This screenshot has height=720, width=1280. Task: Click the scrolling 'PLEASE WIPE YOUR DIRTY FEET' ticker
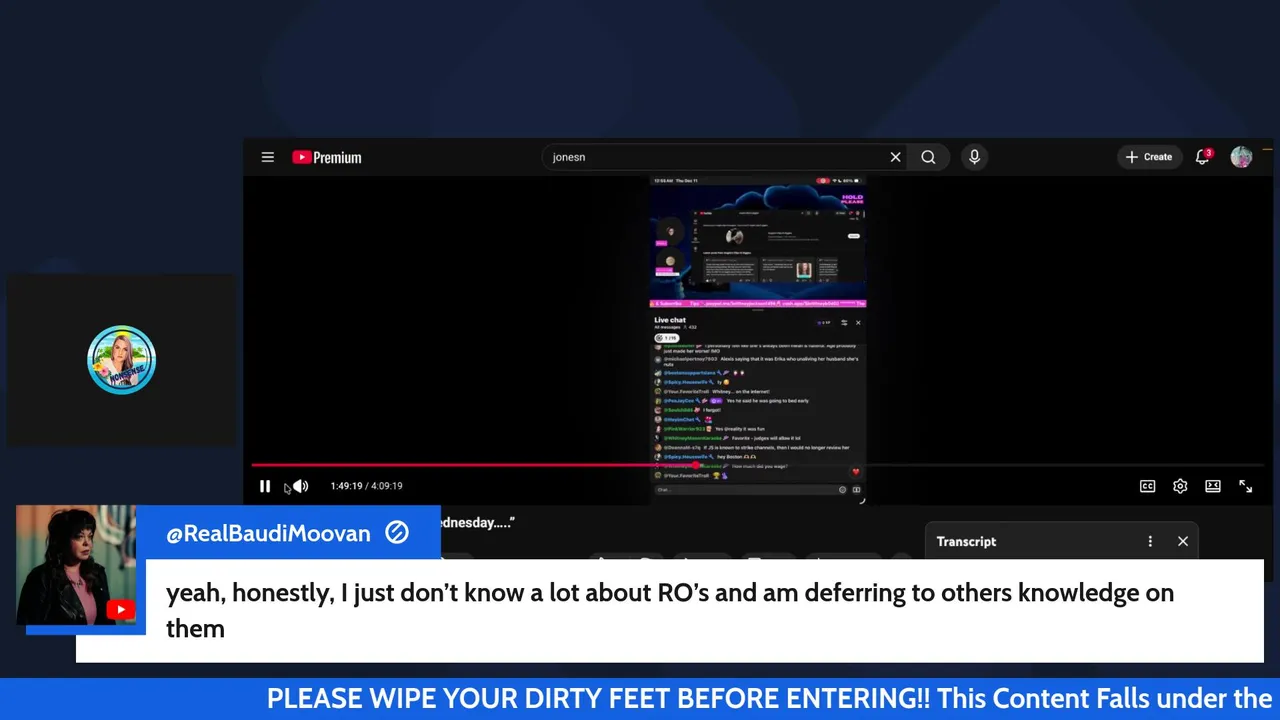(x=768, y=698)
